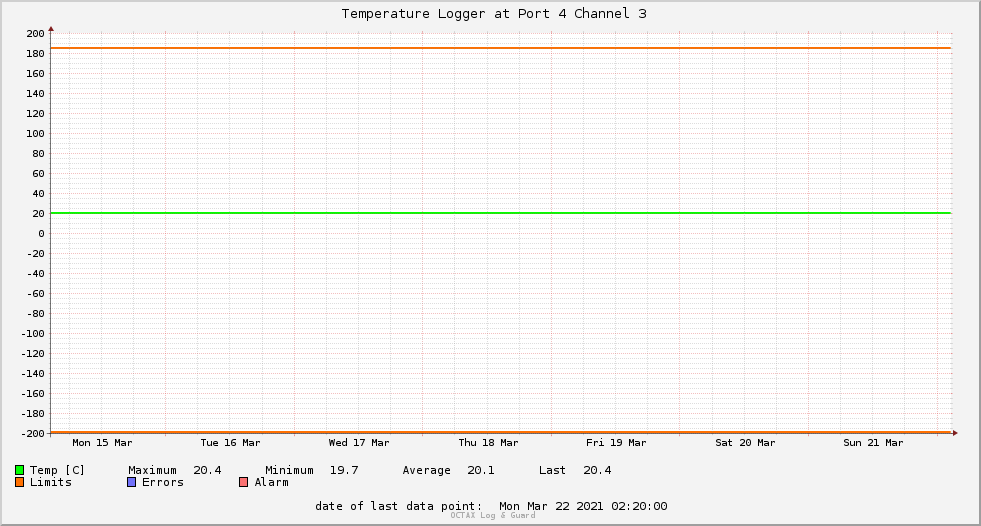
Task: Click the 'Maximum' statistic label
Action: point(153,470)
